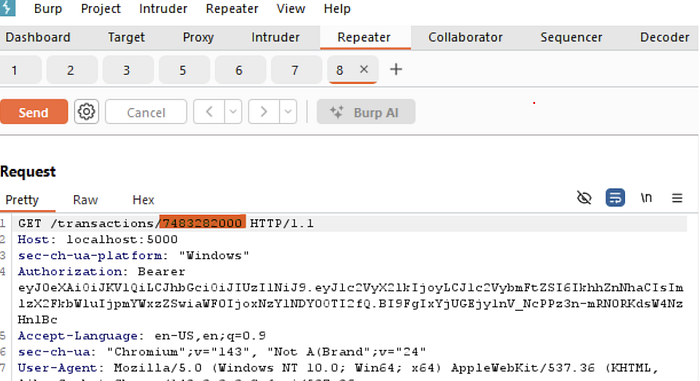The image size is (700, 381).
Task: Switch request view to Hex
Action: [x=143, y=200]
